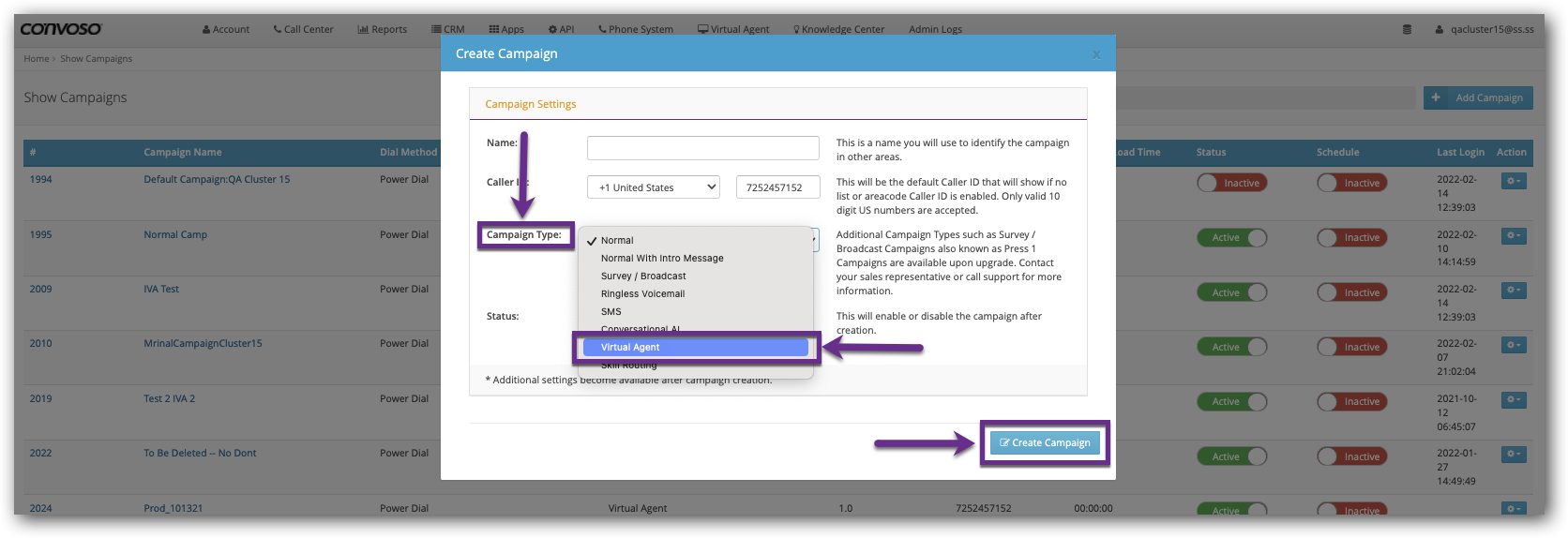Image resolution: width=1568 pixels, height=538 pixels.
Task: Toggle Active status switch for Normal Camp
Action: (1231, 238)
